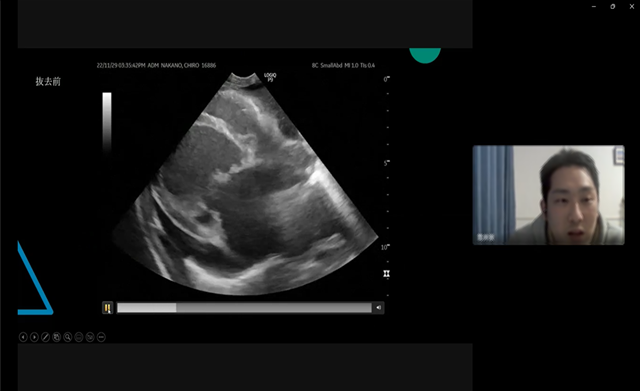
Task: Click the ultrasound scan image
Action: 245,184
